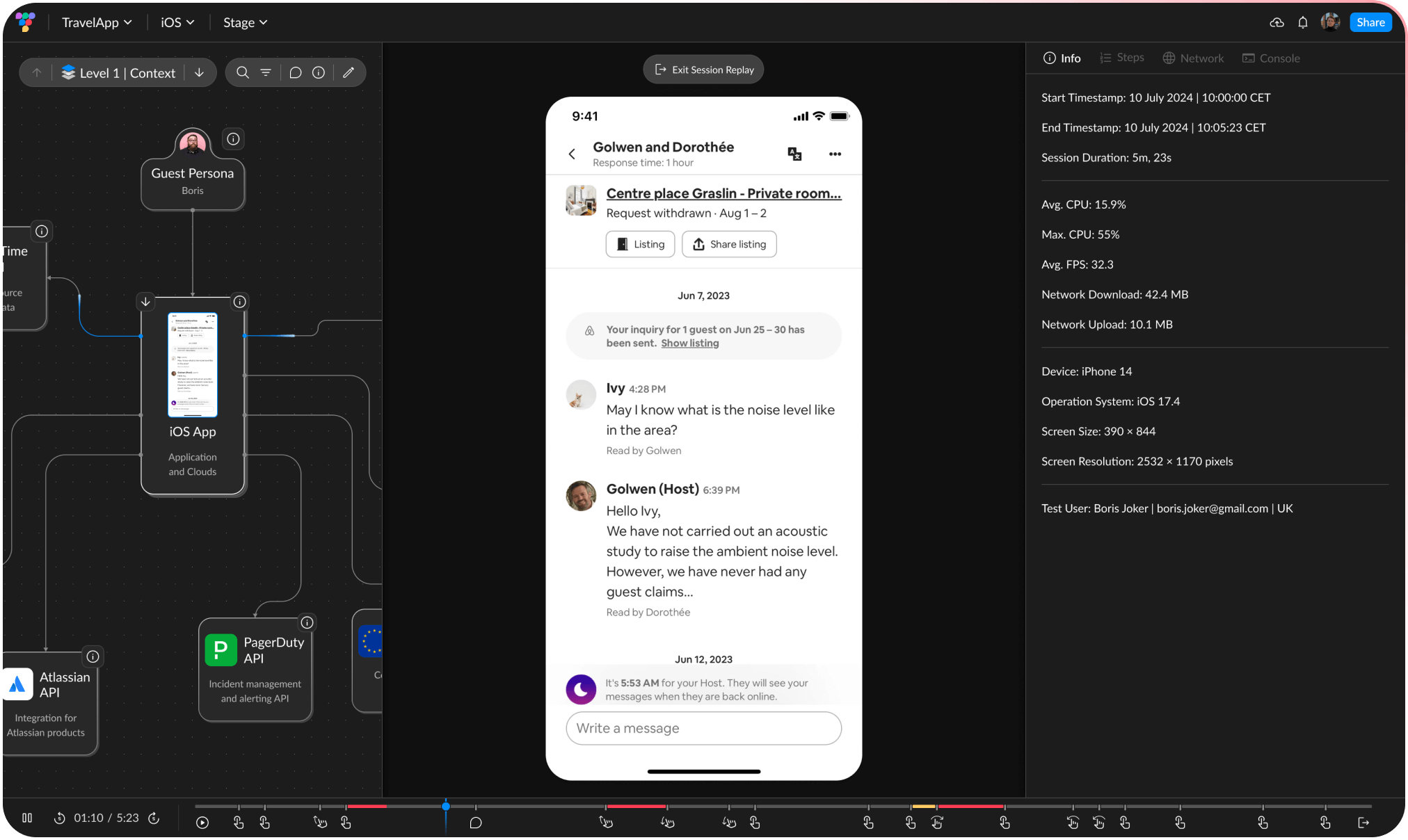Click the blue timeline playhead marker

tap(446, 807)
